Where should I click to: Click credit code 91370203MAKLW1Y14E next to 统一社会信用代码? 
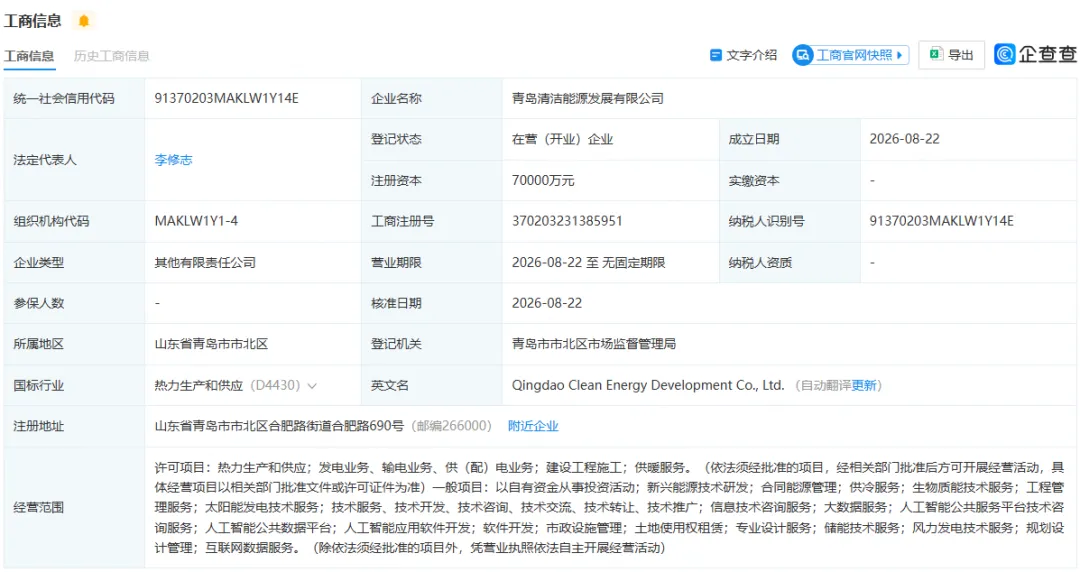[227, 99]
